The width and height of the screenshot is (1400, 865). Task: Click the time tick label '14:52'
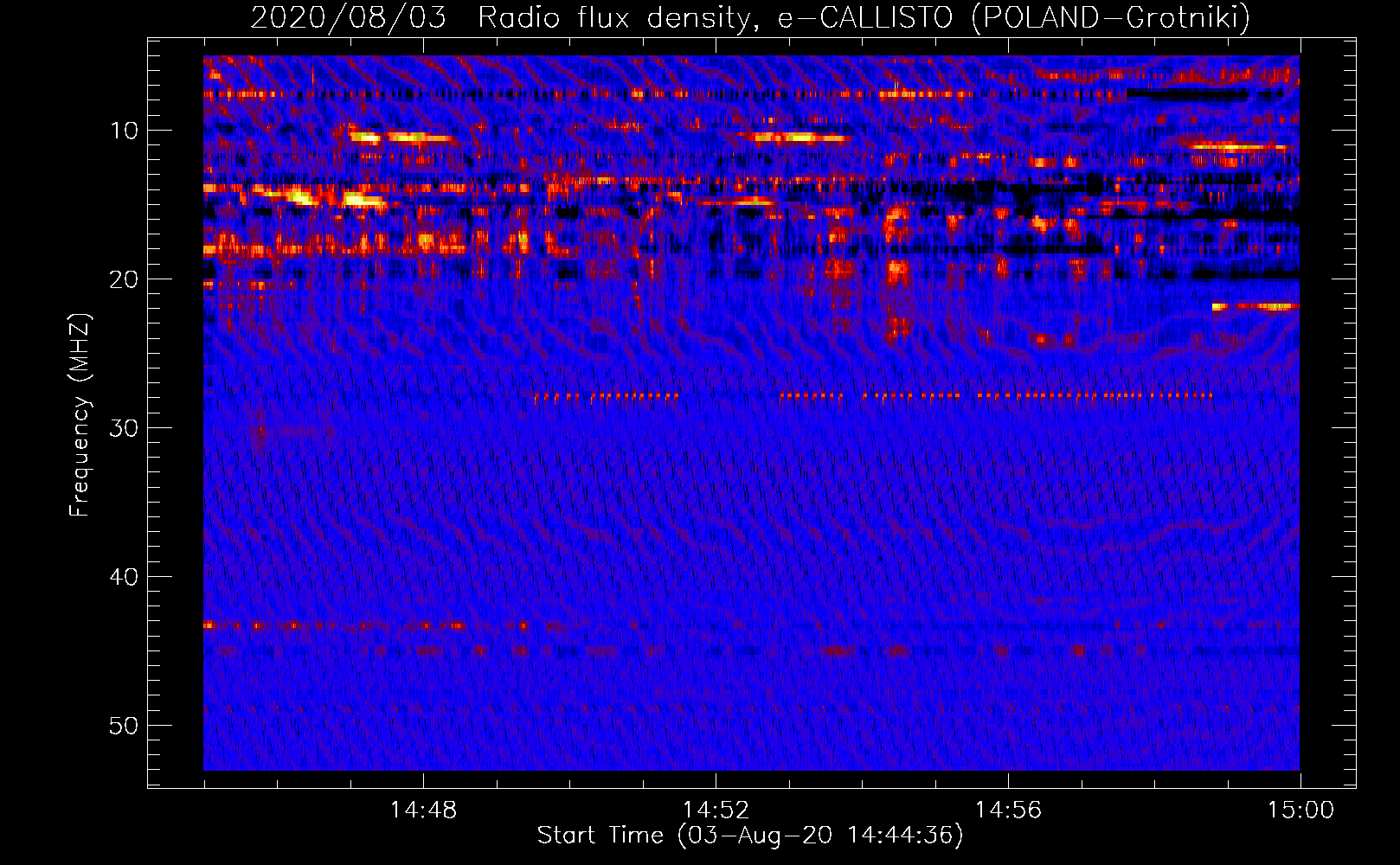click(x=716, y=811)
